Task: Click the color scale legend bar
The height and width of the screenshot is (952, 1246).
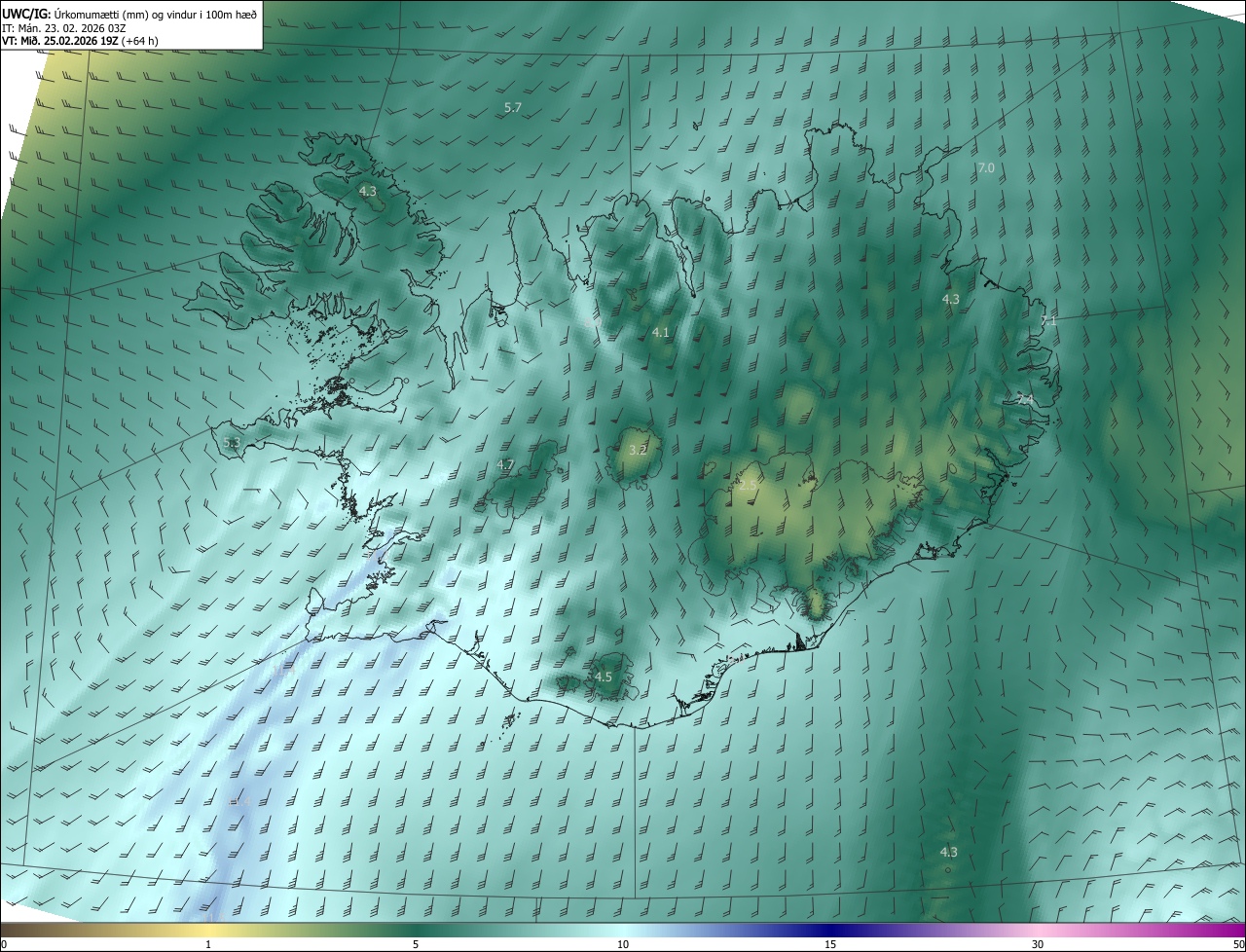Action: (623, 931)
